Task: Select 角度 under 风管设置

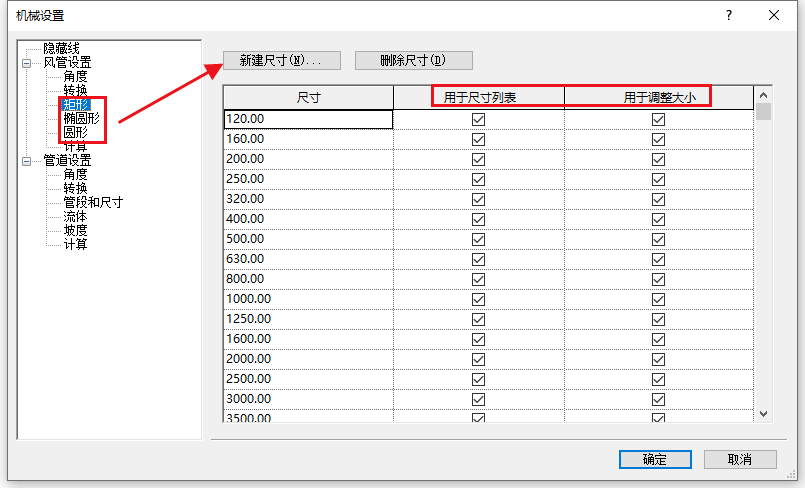Action: coord(75,76)
